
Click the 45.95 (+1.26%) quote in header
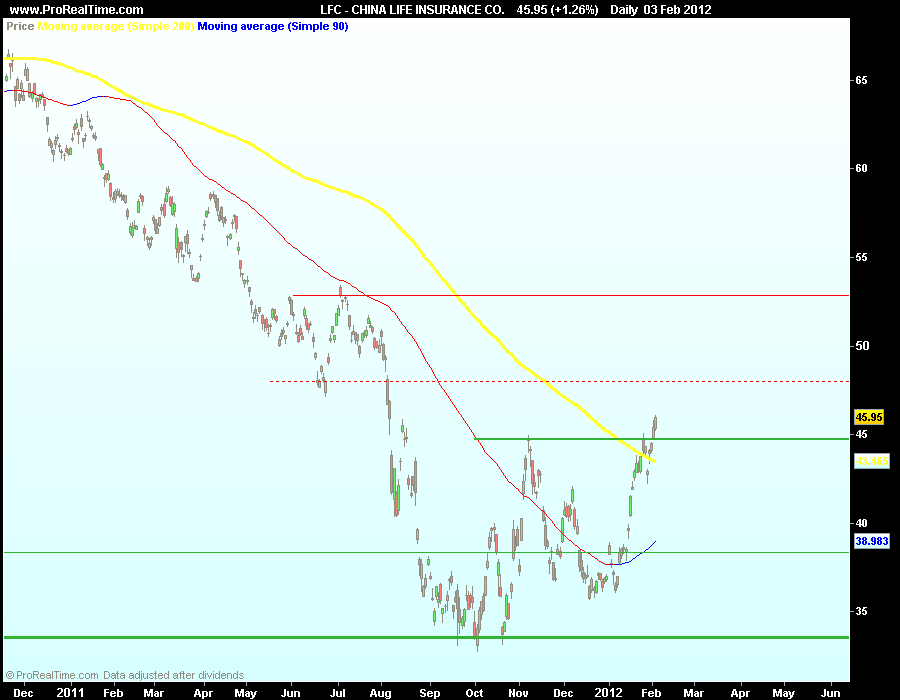point(557,10)
